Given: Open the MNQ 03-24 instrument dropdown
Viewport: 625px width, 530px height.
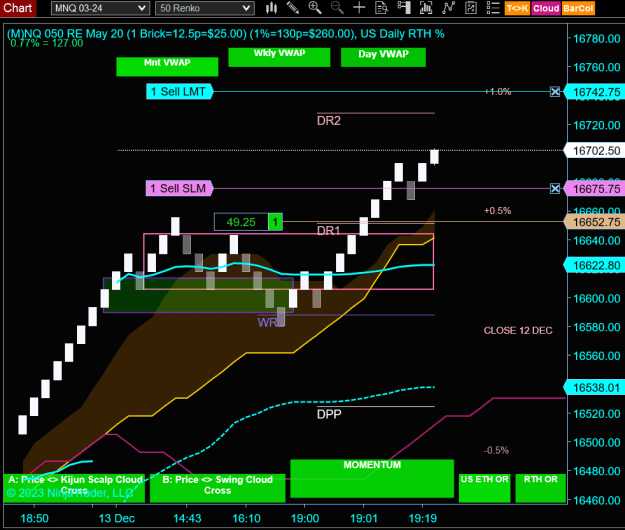Looking at the screenshot, I should (x=100, y=8).
